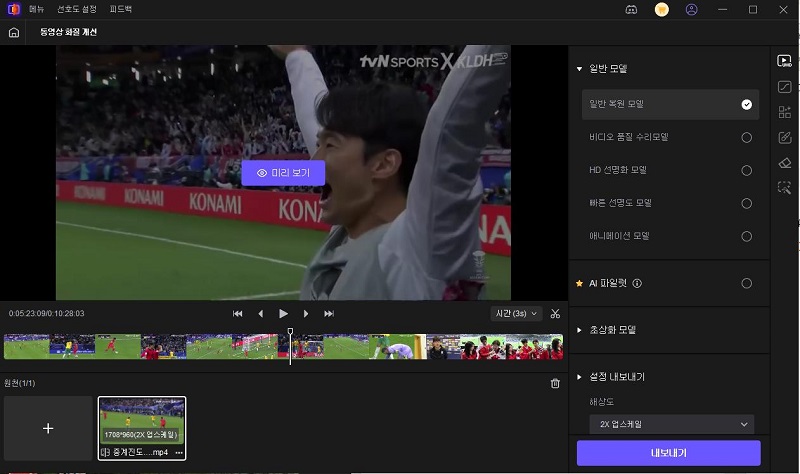800x474 pixels.
Task: Open the Discord community icon
Action: coord(631,10)
